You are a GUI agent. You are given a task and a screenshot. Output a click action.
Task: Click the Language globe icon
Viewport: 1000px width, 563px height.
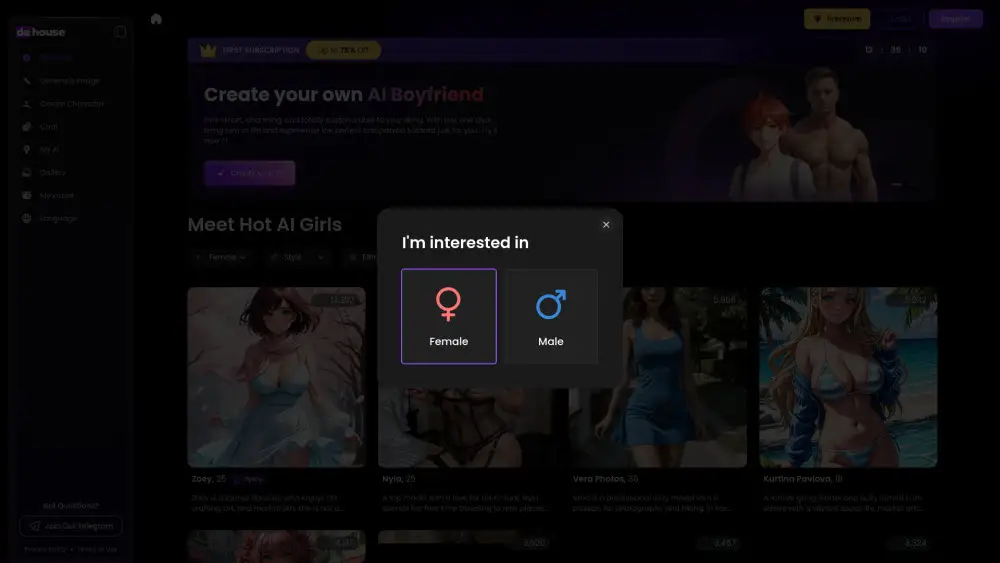pyautogui.click(x=27, y=218)
